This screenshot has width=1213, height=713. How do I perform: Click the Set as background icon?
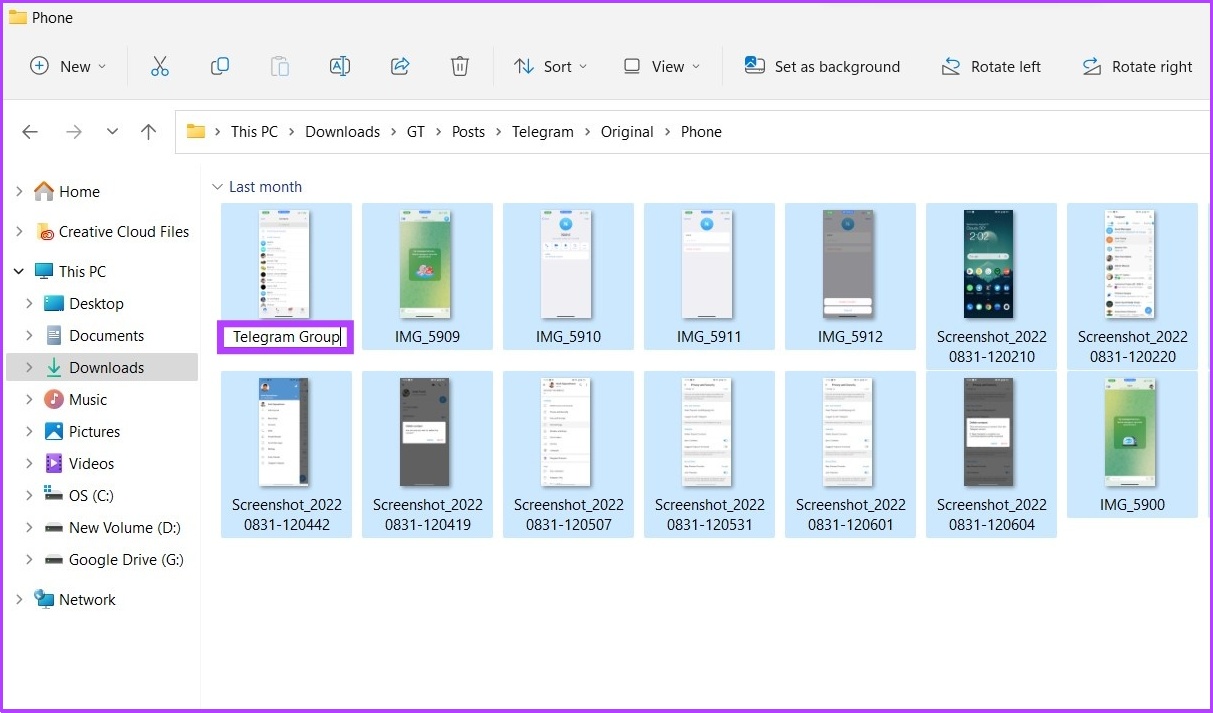754,66
